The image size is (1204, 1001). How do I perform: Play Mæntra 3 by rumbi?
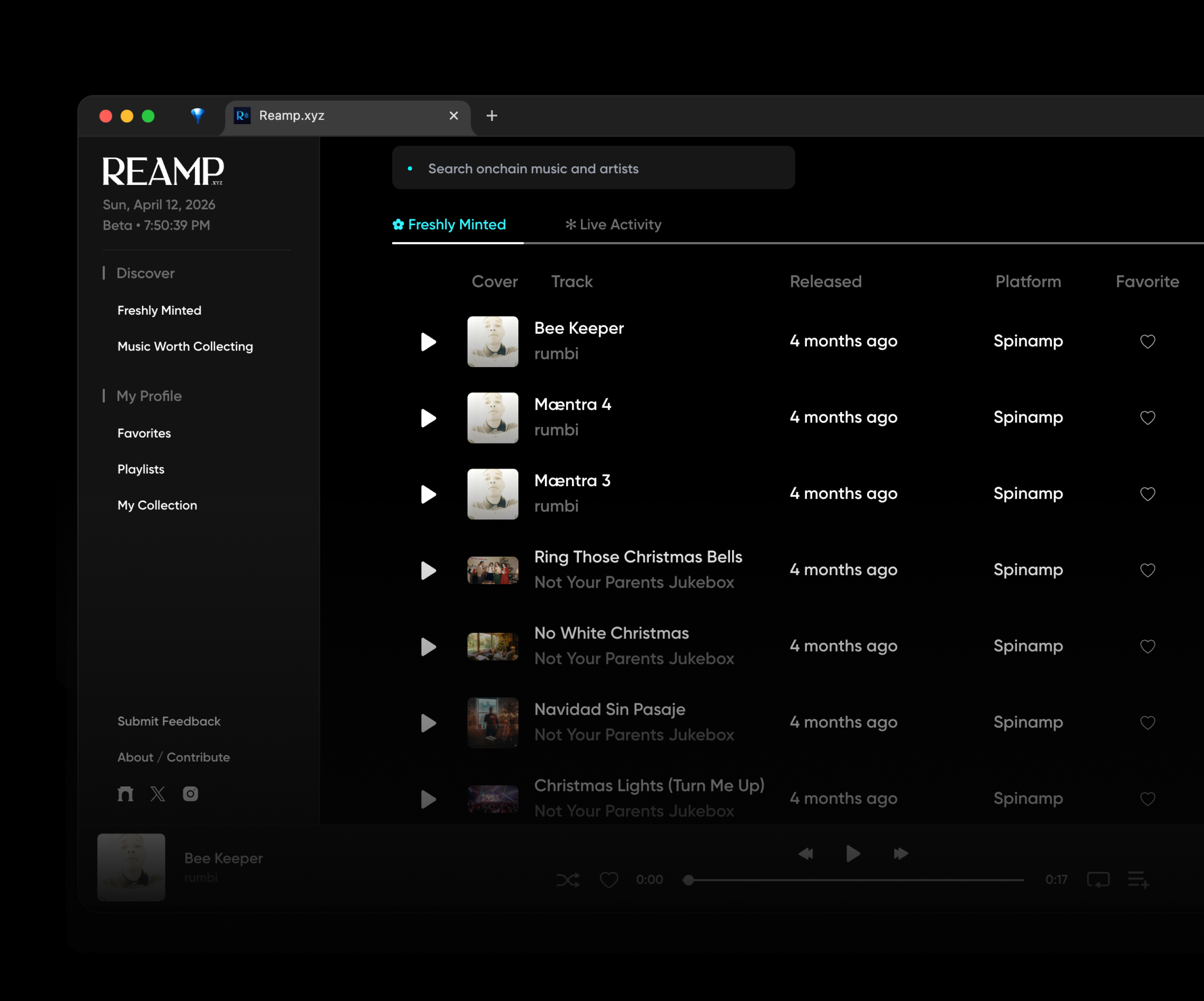[428, 494]
